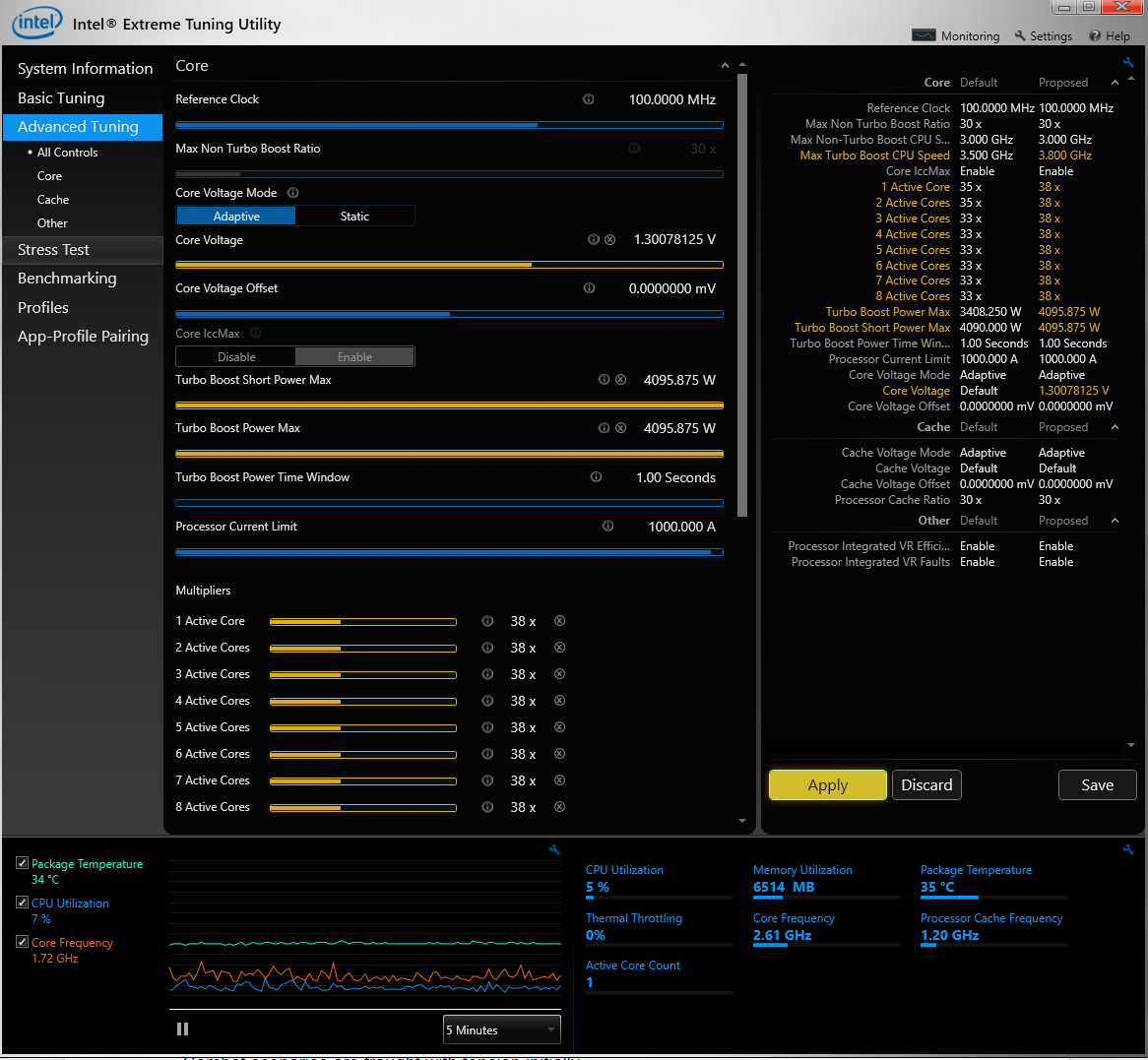Reset Core Voltage using its X icon

coord(609,238)
